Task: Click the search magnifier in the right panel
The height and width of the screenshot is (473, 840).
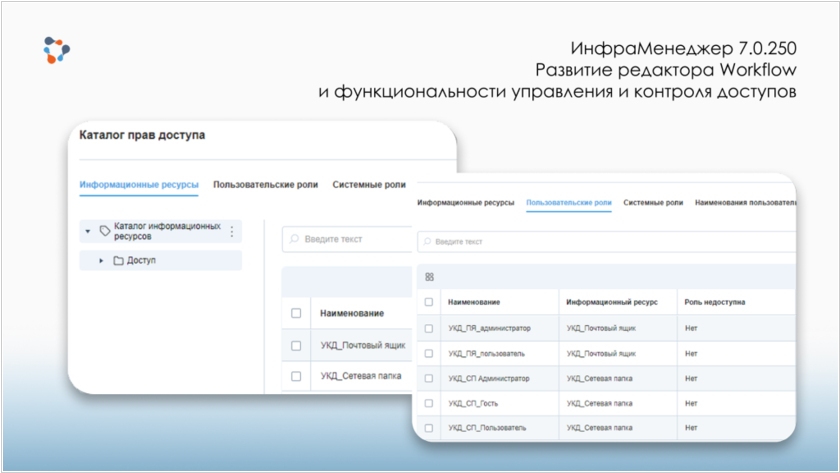Action: 427,242
